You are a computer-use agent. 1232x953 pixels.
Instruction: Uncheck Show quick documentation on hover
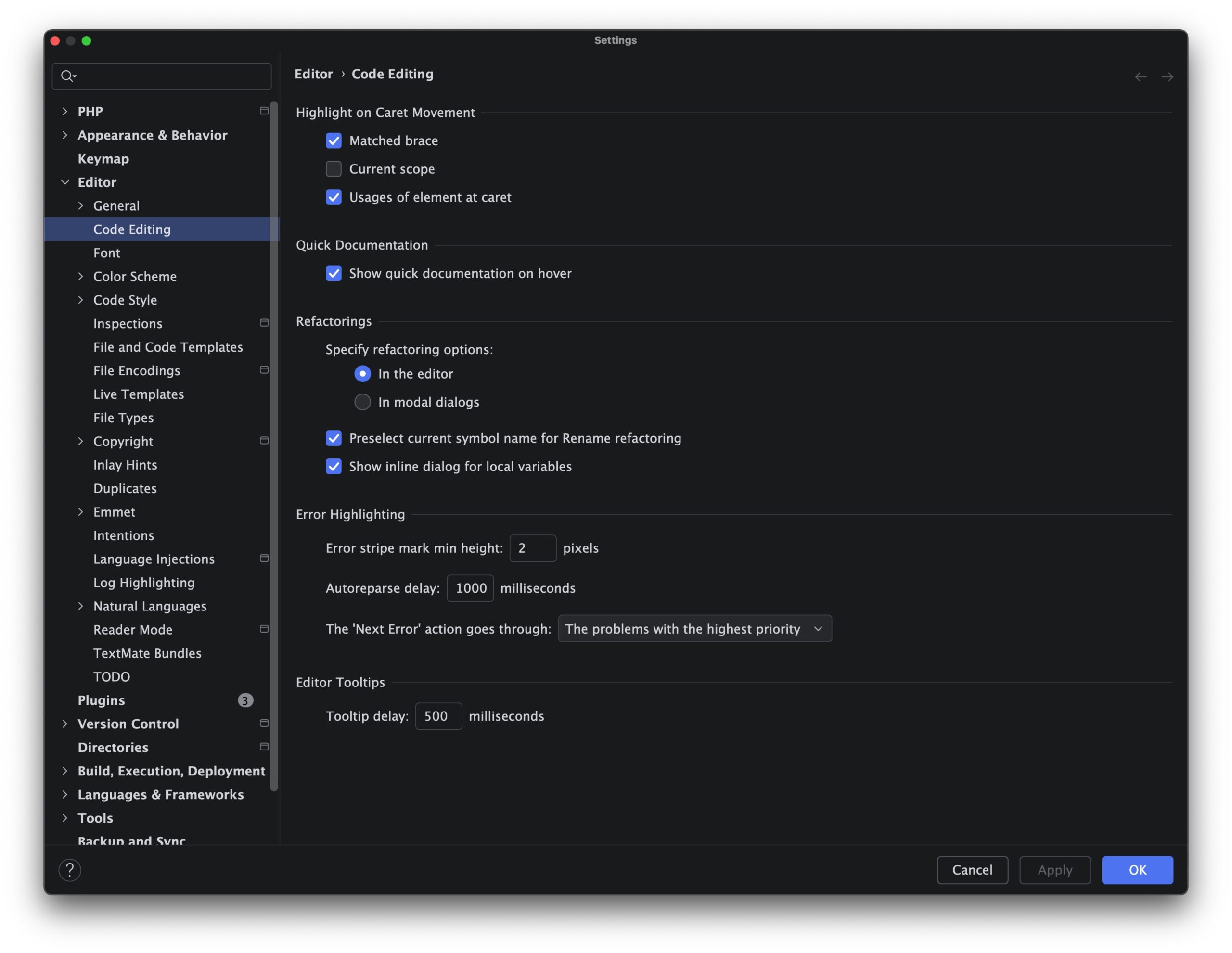tap(334, 273)
